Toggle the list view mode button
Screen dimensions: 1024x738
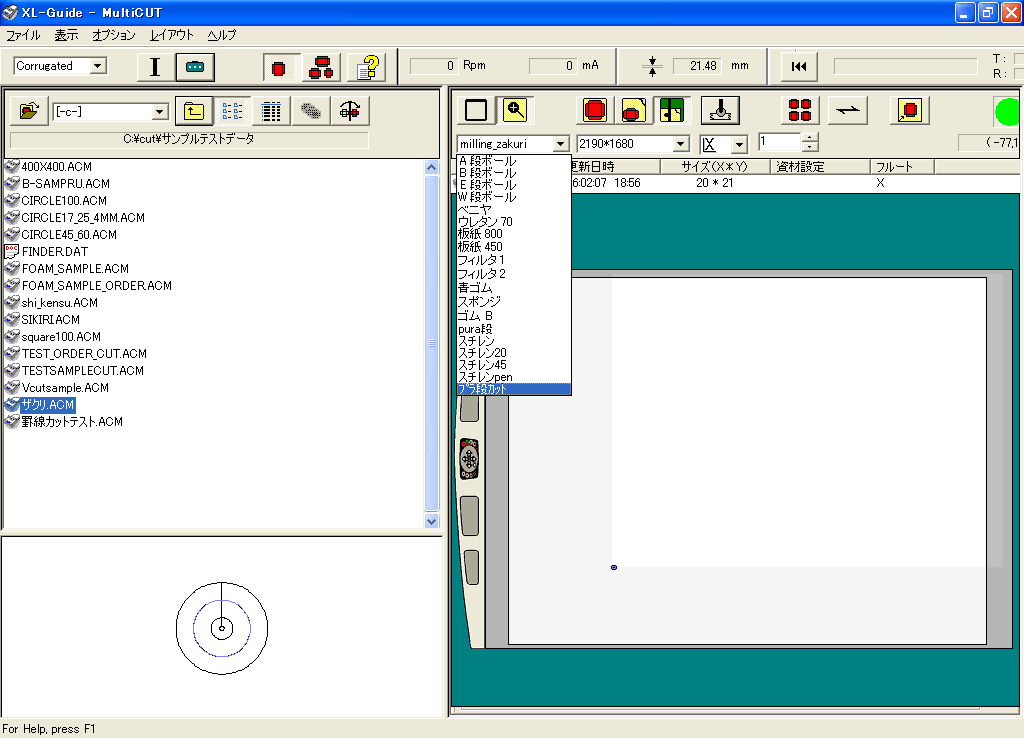pyautogui.click(x=232, y=111)
